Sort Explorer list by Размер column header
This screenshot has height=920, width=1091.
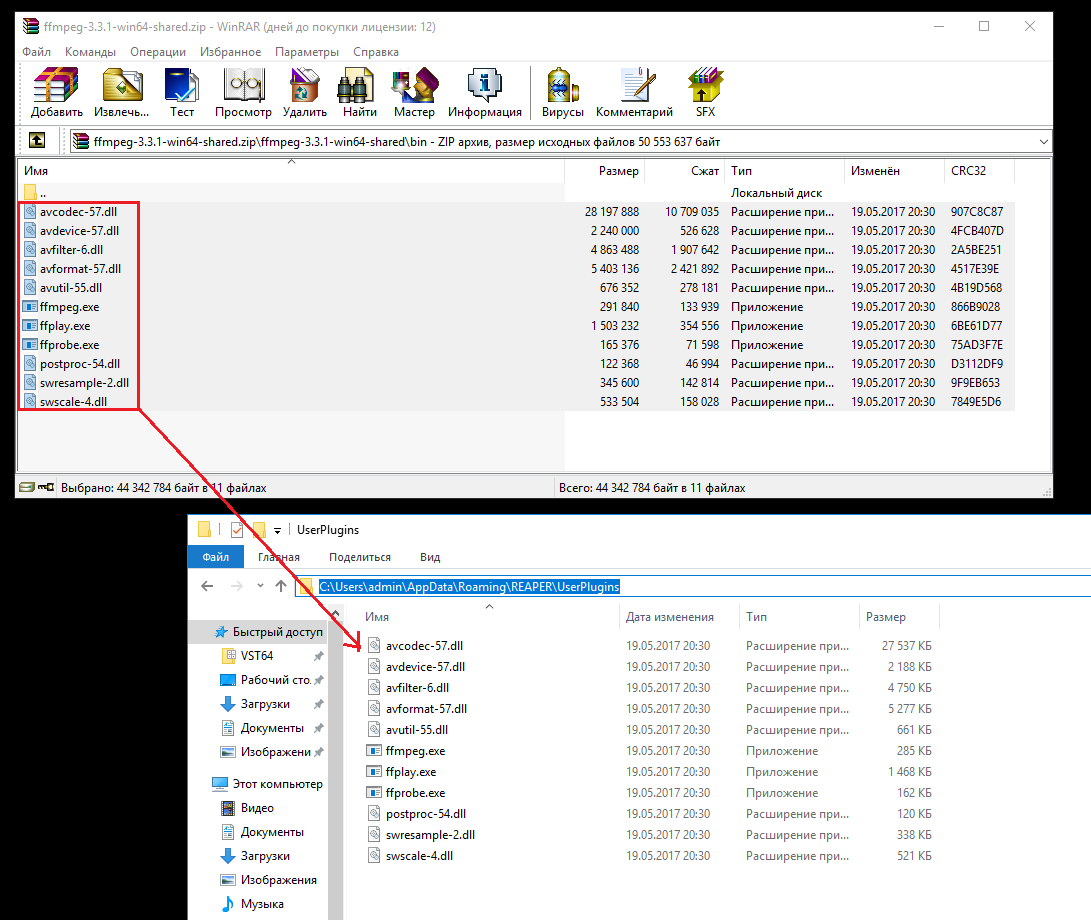[x=899, y=617]
